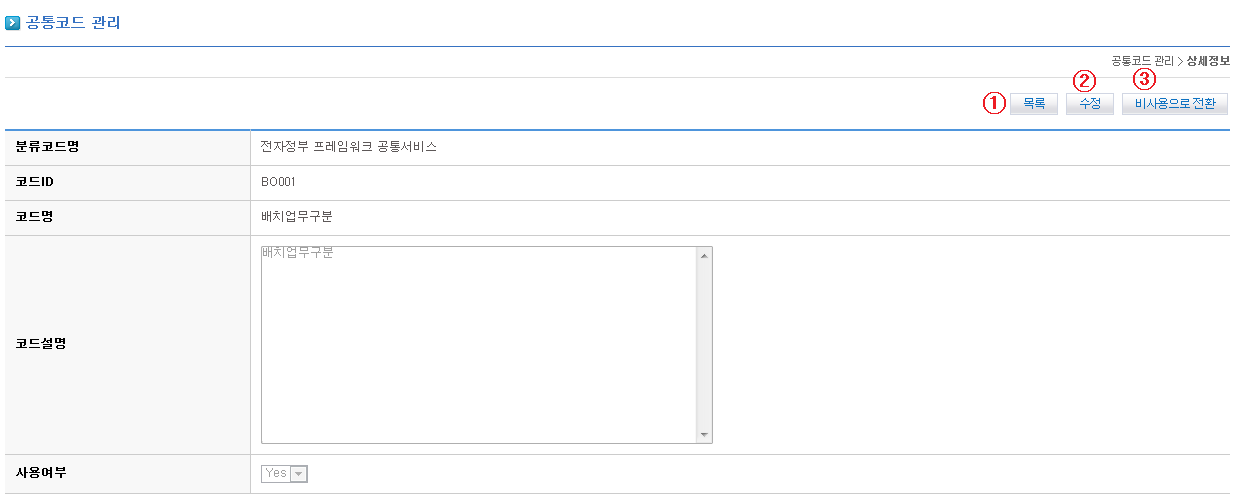Click the 전자정부 프레임워크 공통서비스 value
The width and height of the screenshot is (1236, 498).
[348, 147]
